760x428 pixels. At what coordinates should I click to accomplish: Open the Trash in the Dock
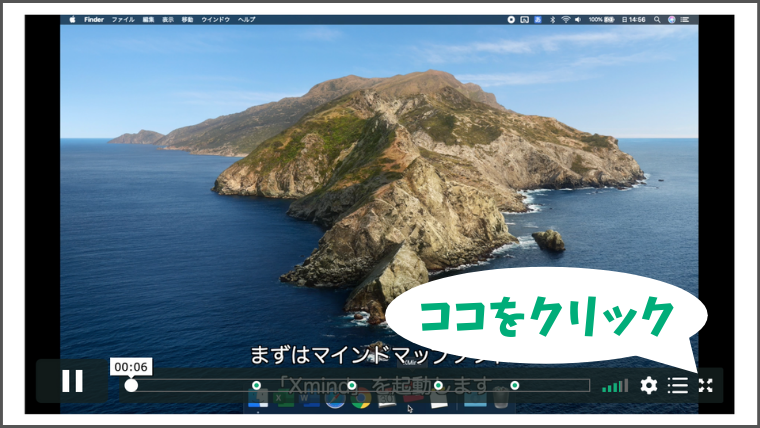[x=502, y=398]
